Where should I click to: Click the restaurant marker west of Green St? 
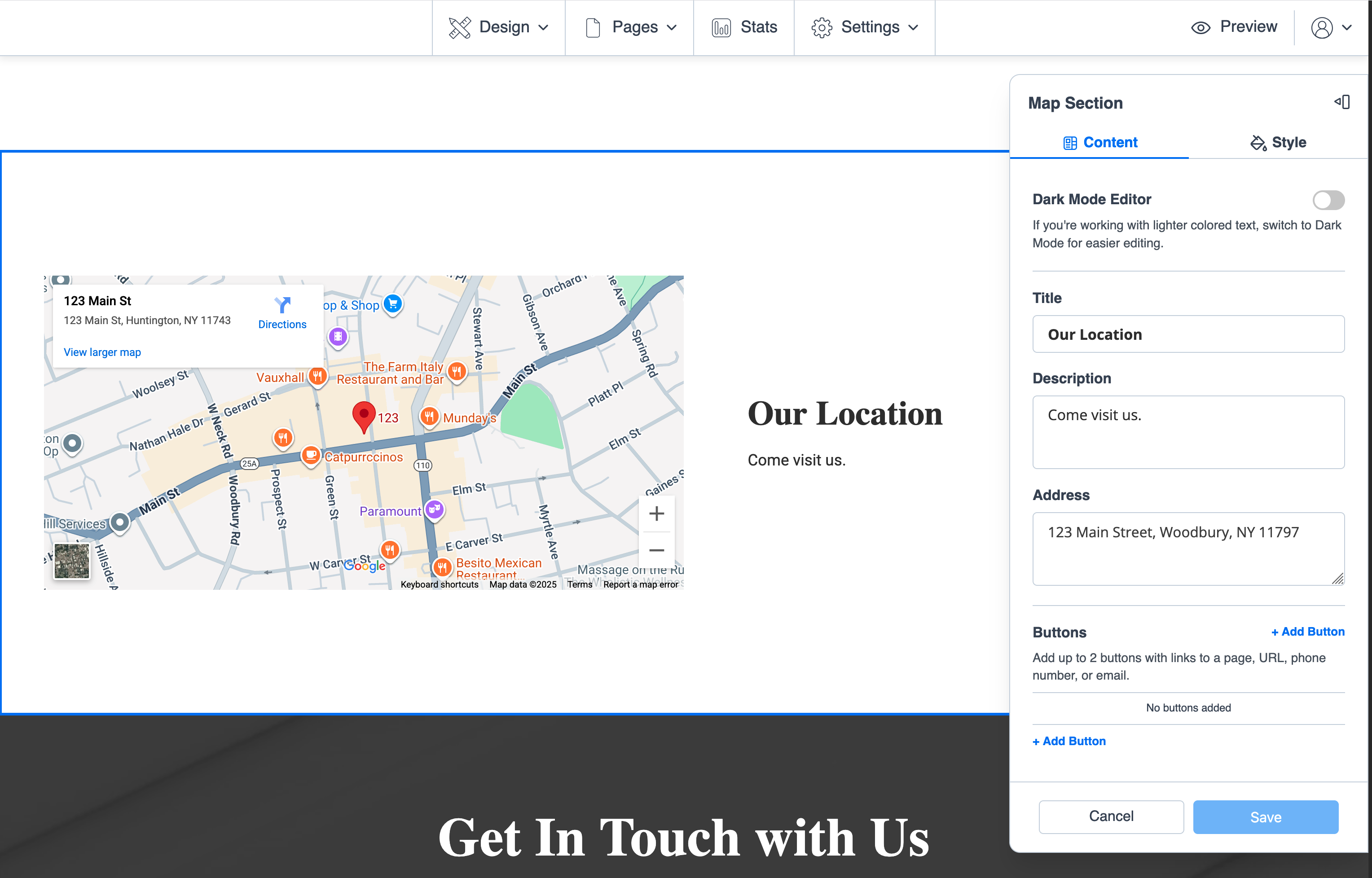click(x=283, y=438)
